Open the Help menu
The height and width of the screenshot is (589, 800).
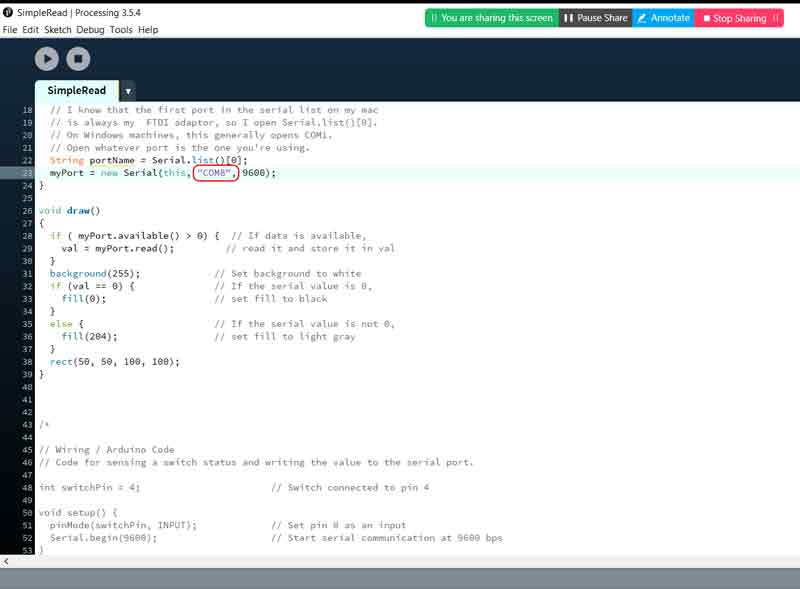148,30
